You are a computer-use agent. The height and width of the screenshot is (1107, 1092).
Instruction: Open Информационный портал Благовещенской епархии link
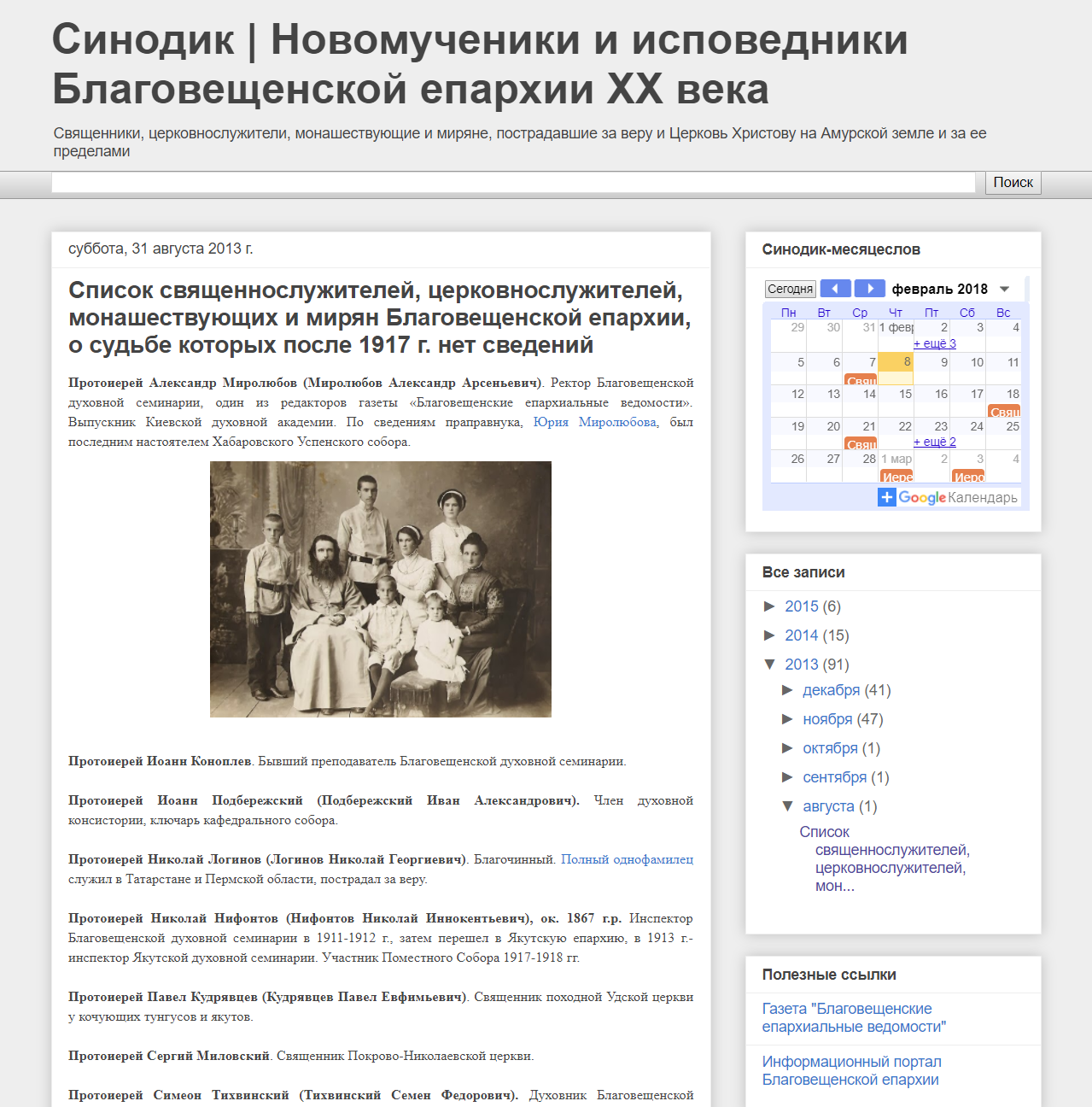(x=851, y=1071)
